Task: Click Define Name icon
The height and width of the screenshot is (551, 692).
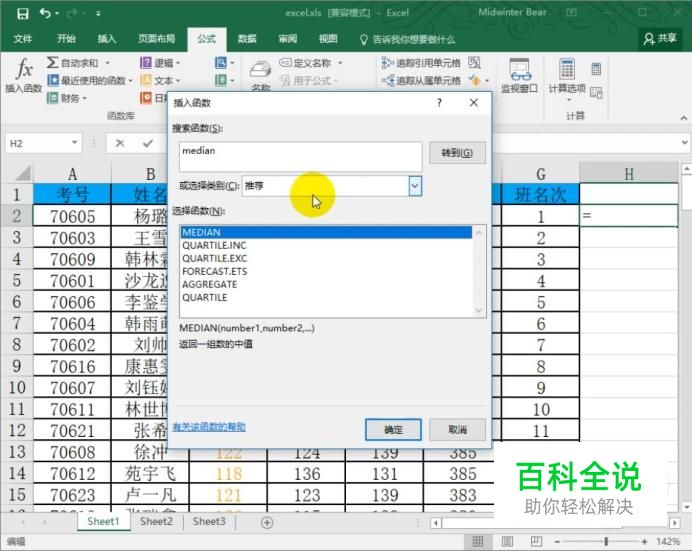Action: [285, 63]
